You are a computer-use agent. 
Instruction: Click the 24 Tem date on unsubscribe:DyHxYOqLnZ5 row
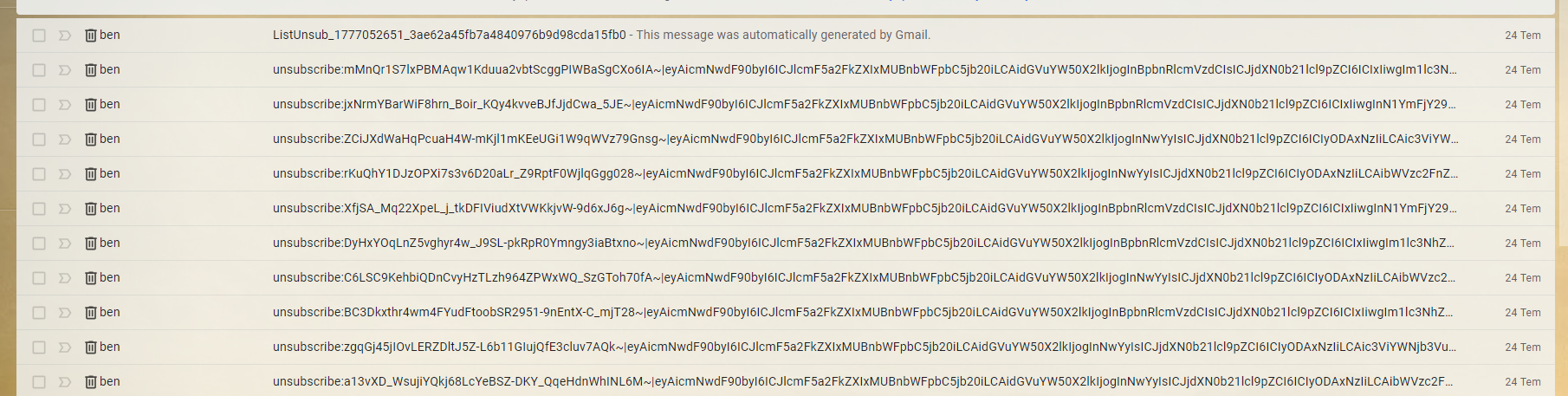pyautogui.click(x=1522, y=243)
